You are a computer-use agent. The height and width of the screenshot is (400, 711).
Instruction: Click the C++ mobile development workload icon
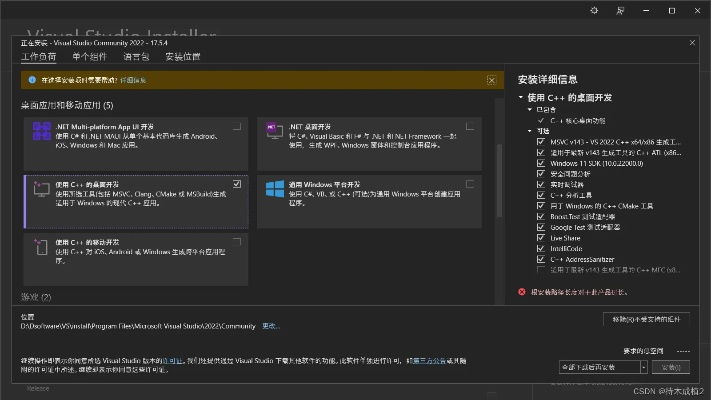point(42,245)
